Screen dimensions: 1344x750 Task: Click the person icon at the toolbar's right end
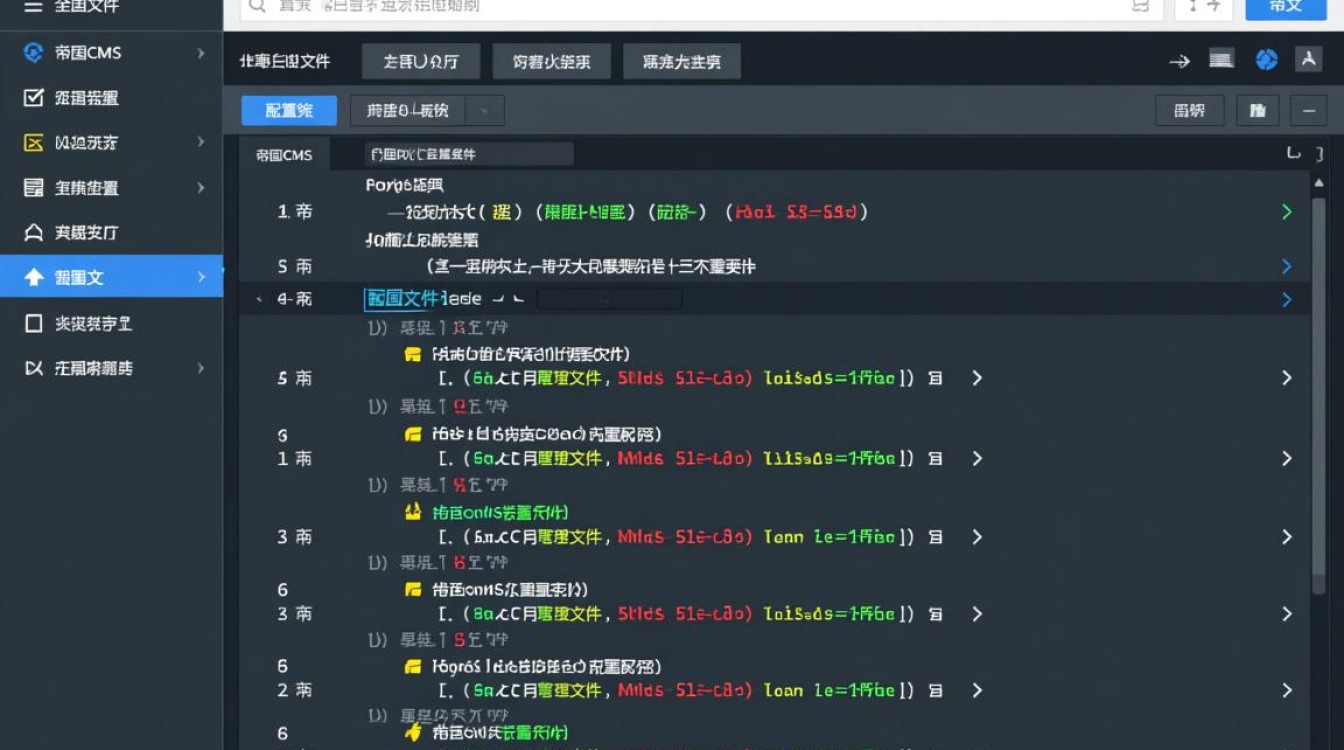pyautogui.click(x=1308, y=59)
